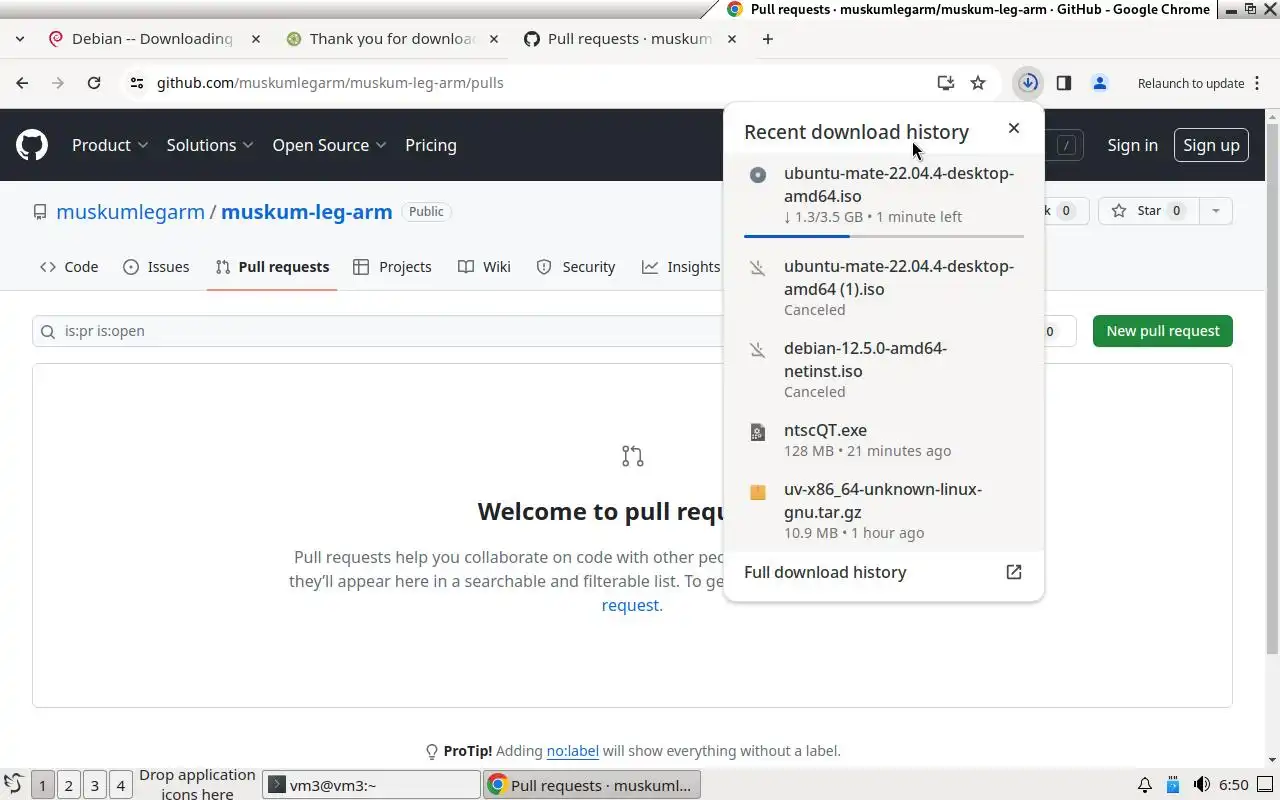Go back to previous page
The image size is (1280, 800).
click(x=22, y=83)
